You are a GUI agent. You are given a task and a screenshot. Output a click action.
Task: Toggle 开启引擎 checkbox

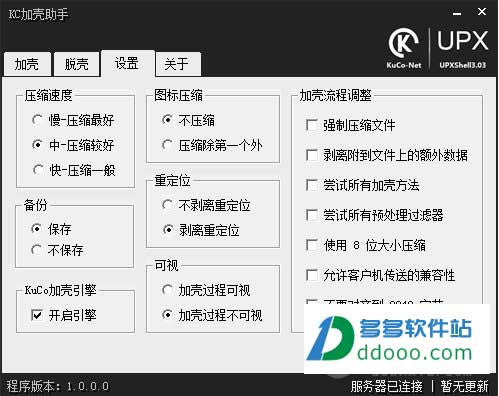pos(64,315)
